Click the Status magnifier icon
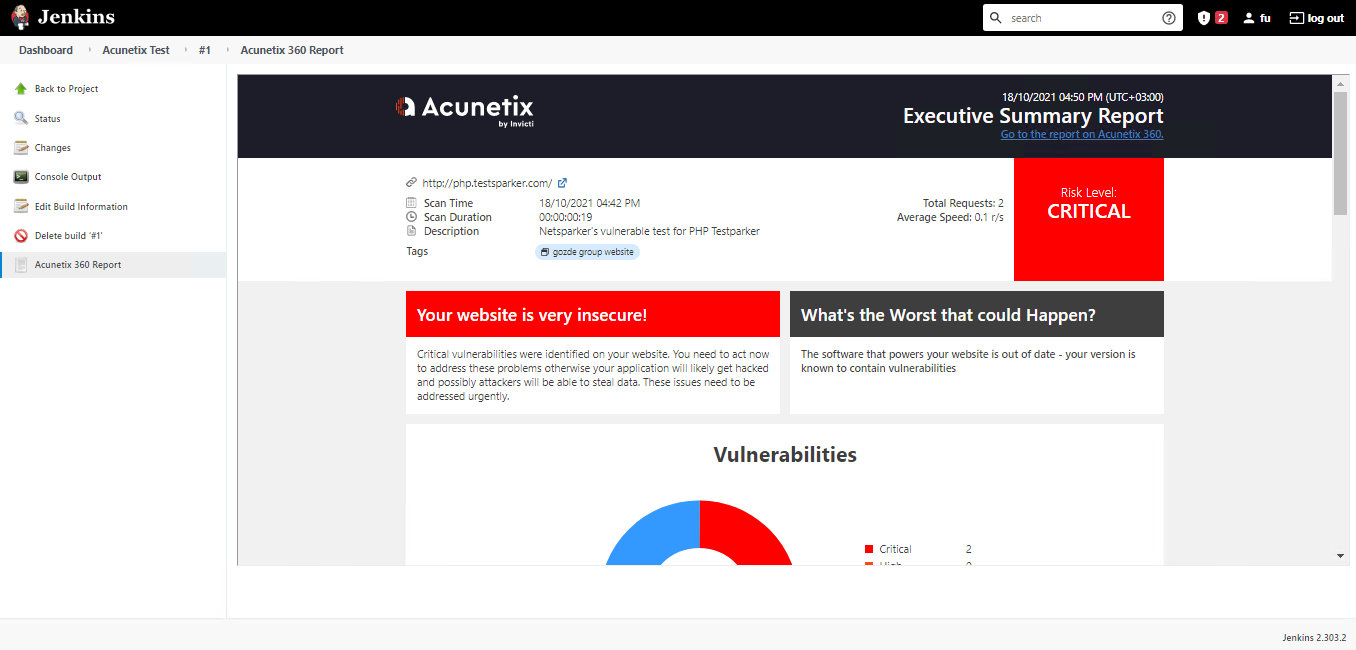Screen dimensions: 1356x650 tap(21, 118)
